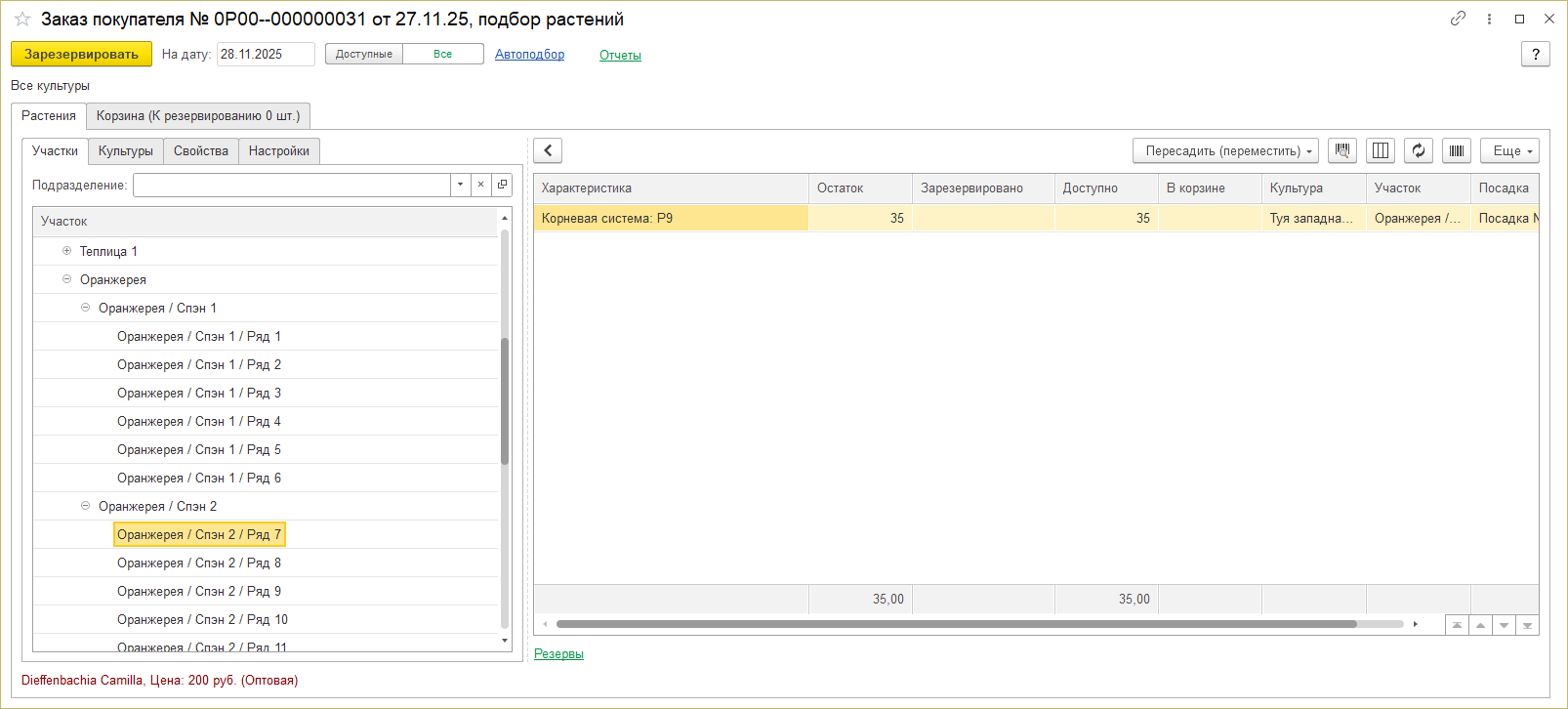
Task: Sort by the Доступно column header
Action: pos(1107,188)
